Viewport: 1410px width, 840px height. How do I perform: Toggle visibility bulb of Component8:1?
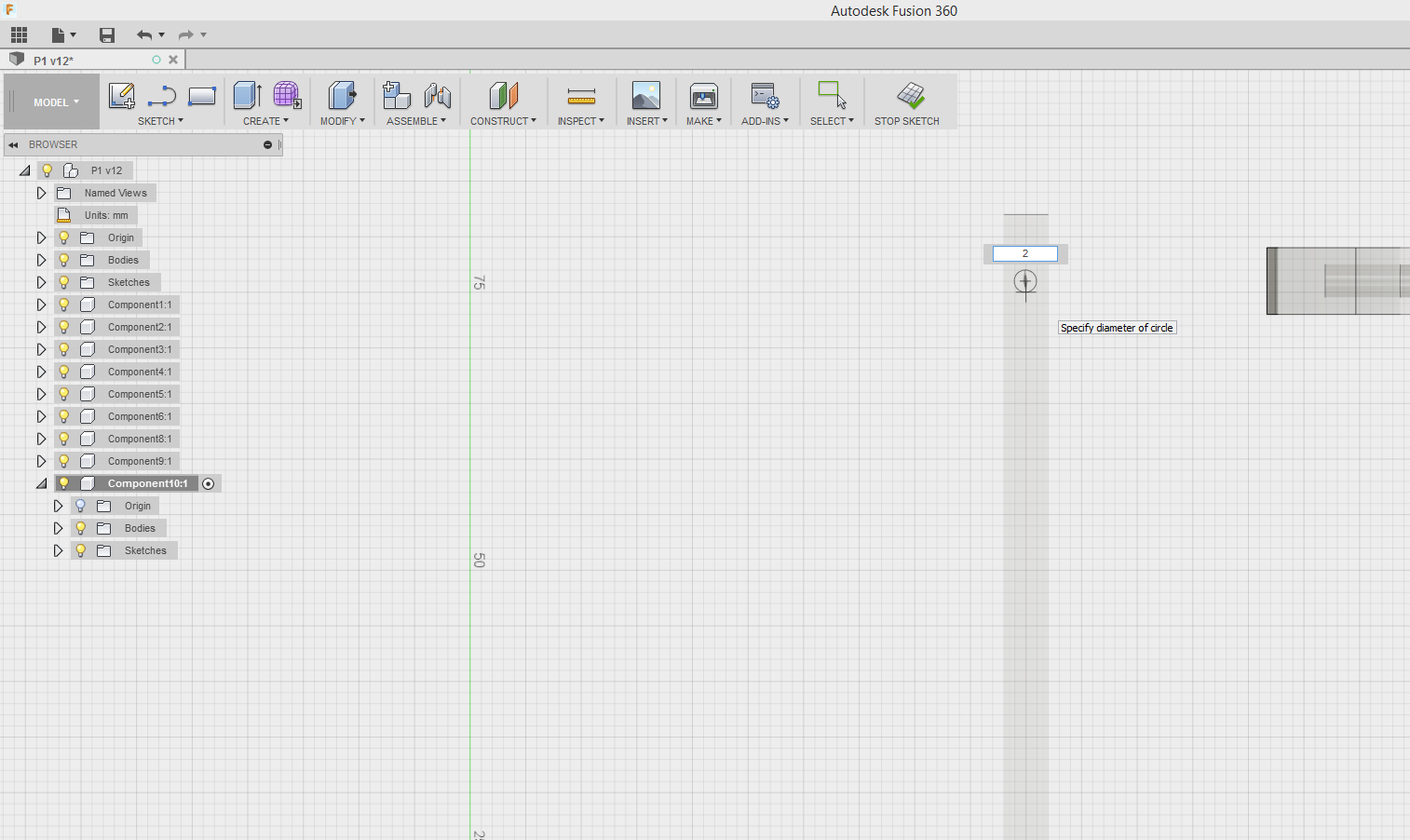pos(64,439)
